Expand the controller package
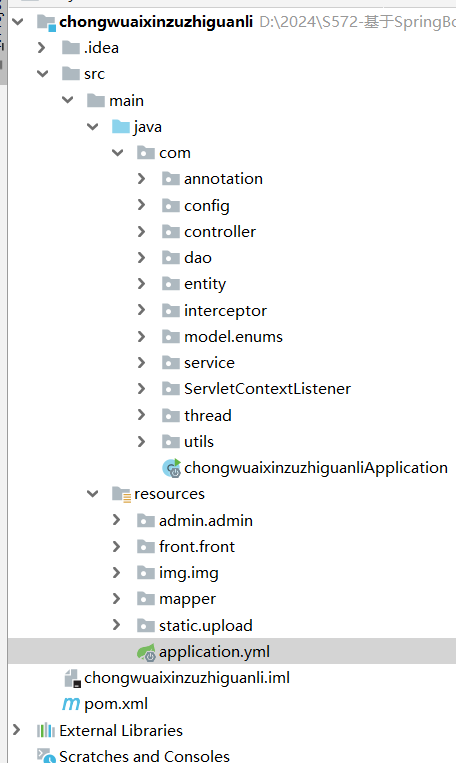Viewport: 456px width, 763px height. (x=141, y=232)
